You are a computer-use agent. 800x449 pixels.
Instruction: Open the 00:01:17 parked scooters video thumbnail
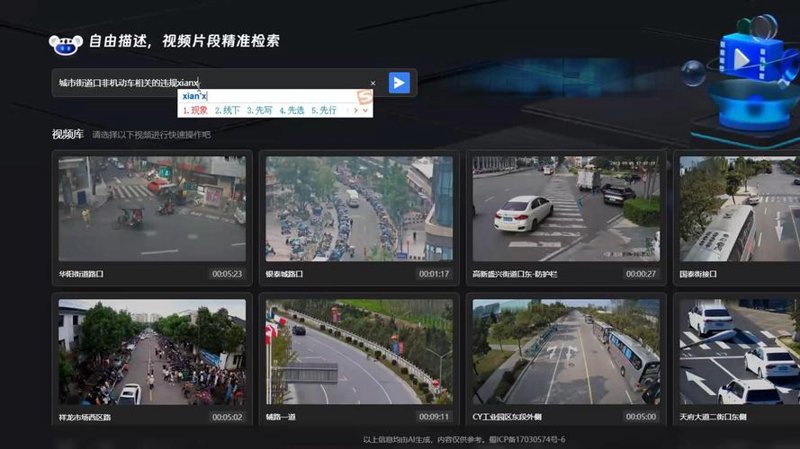[x=359, y=209]
